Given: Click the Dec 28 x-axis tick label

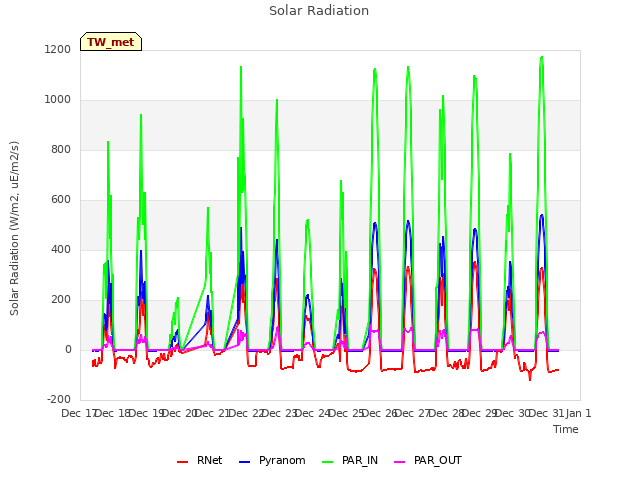Looking at the screenshot, I should [446, 413].
